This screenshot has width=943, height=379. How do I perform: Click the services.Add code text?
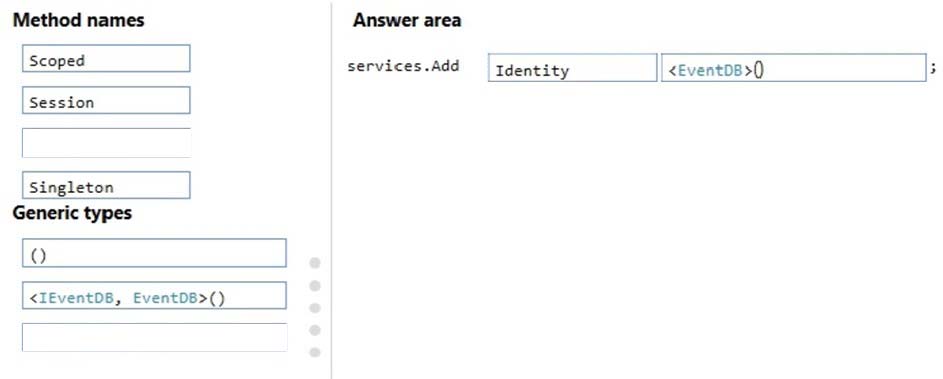403,66
